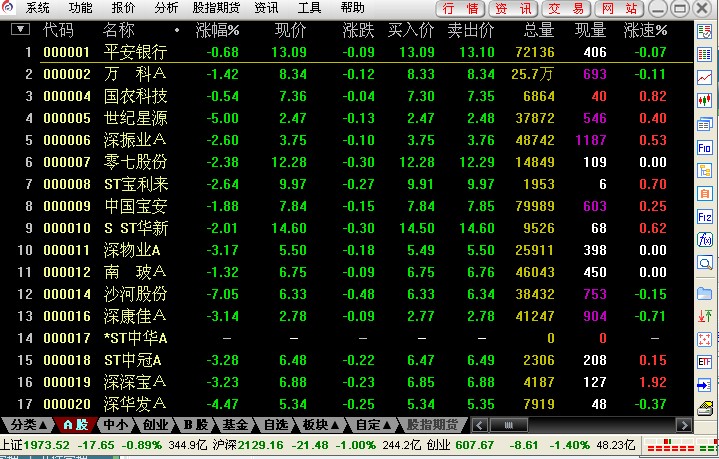Click the horizontal scrollbar thumb

[x=509, y=425]
